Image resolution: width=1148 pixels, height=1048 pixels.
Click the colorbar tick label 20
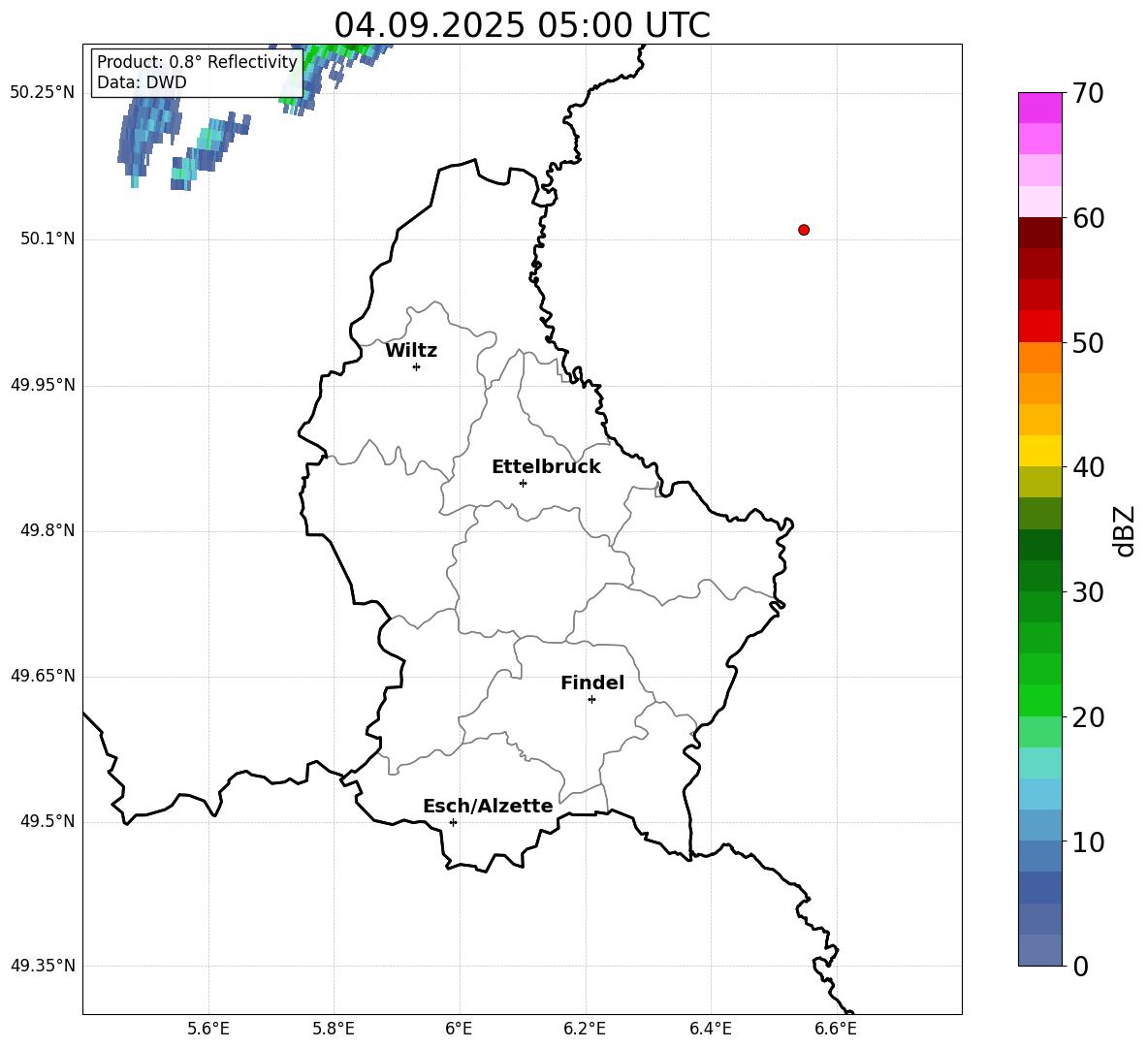[x=1088, y=717]
